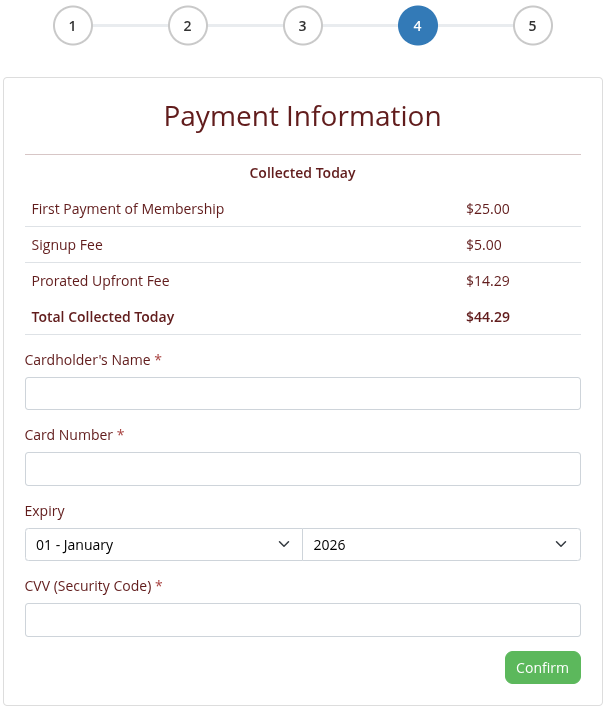608x714 pixels.
Task: Click the CVV (Security Code) label
Action: pos(88,586)
